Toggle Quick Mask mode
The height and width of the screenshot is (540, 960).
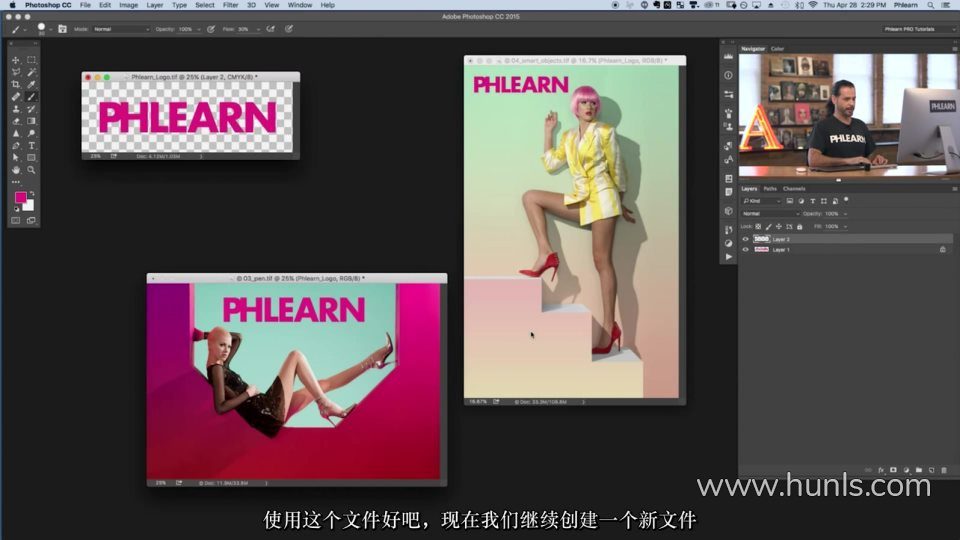[16, 220]
